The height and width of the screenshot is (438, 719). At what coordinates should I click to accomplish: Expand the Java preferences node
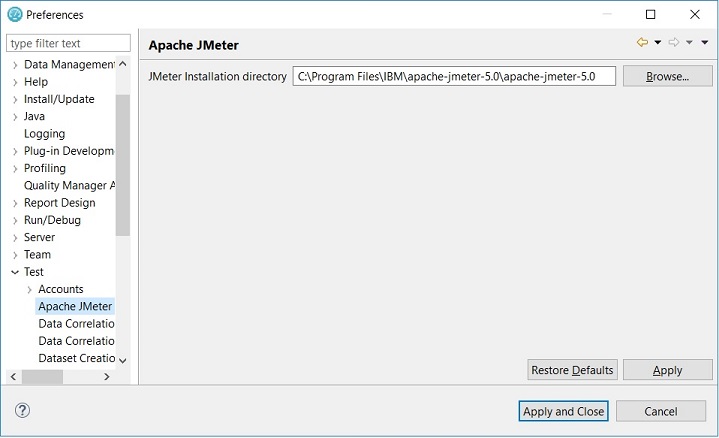[15, 117]
